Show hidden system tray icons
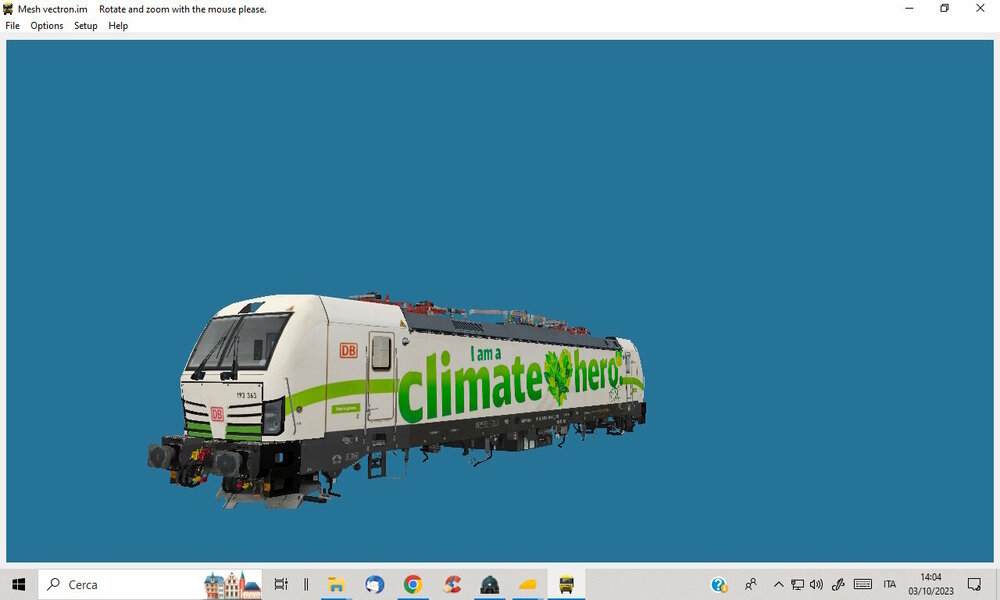The height and width of the screenshot is (600, 1000). [x=779, y=584]
